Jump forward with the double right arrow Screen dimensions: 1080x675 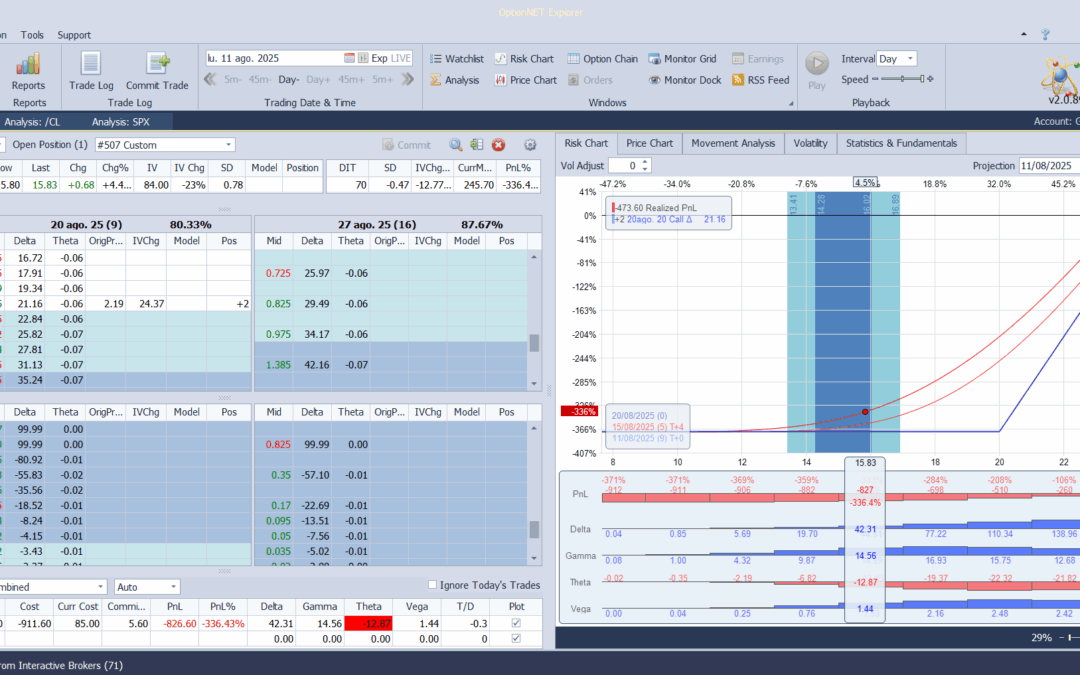[x=408, y=79]
